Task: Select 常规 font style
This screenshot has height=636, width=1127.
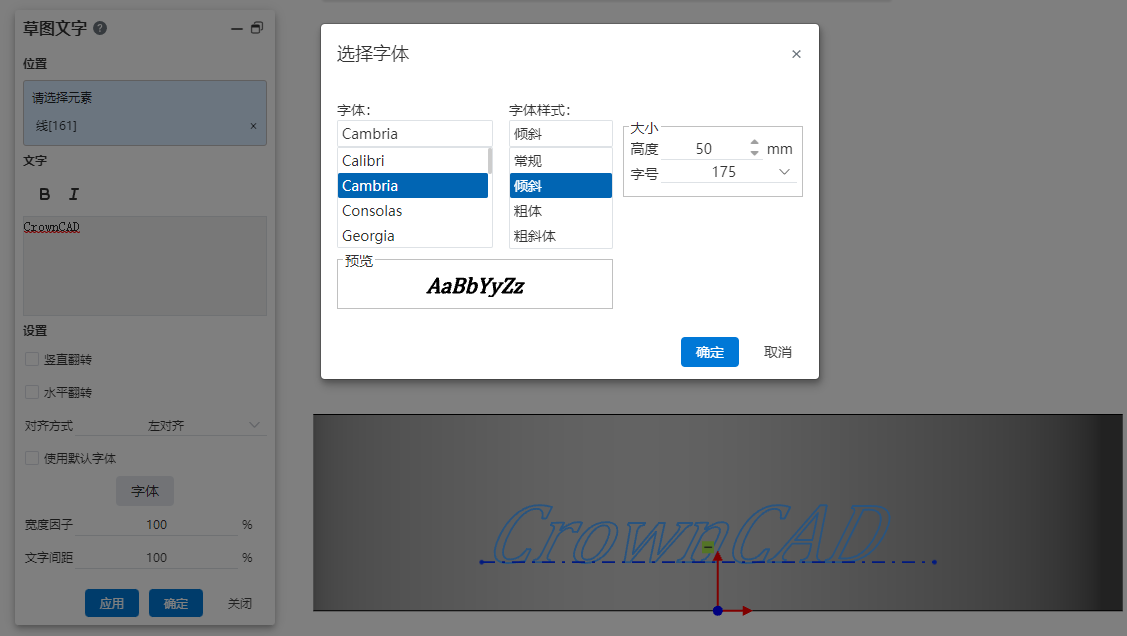Action: tap(561, 161)
